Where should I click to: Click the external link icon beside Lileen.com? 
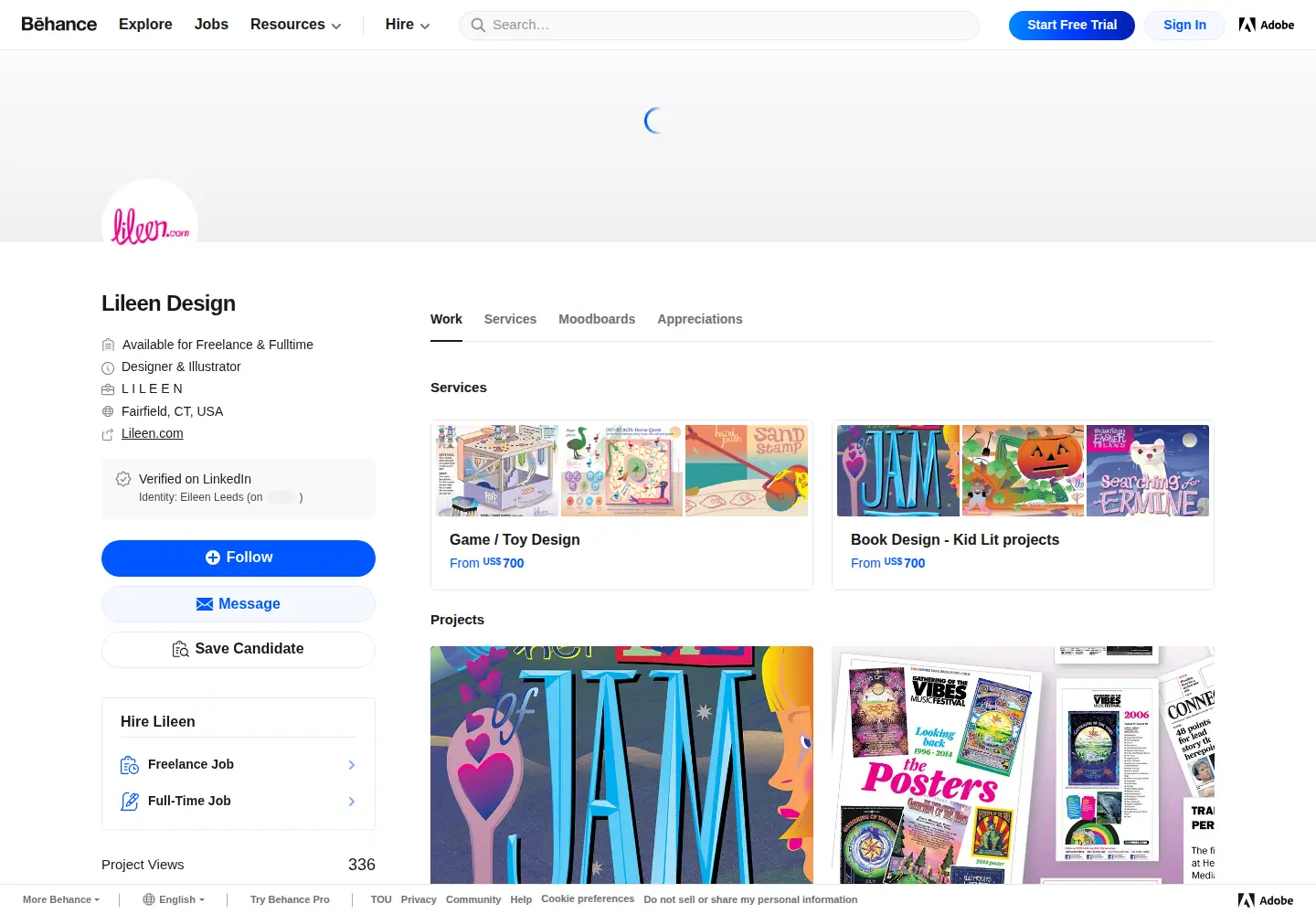tap(108, 434)
